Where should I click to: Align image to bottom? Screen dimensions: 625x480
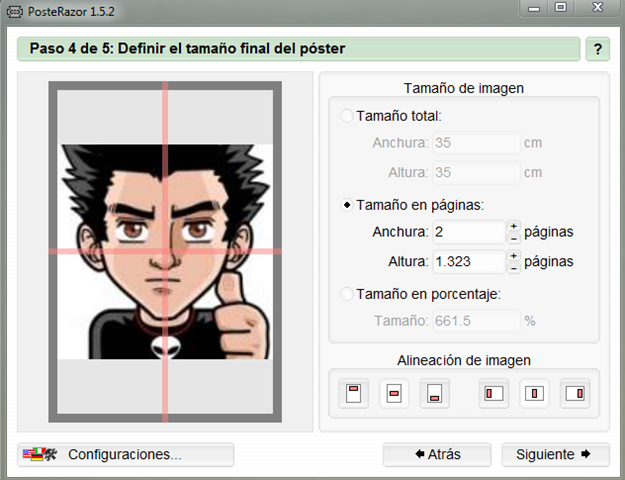(434, 393)
